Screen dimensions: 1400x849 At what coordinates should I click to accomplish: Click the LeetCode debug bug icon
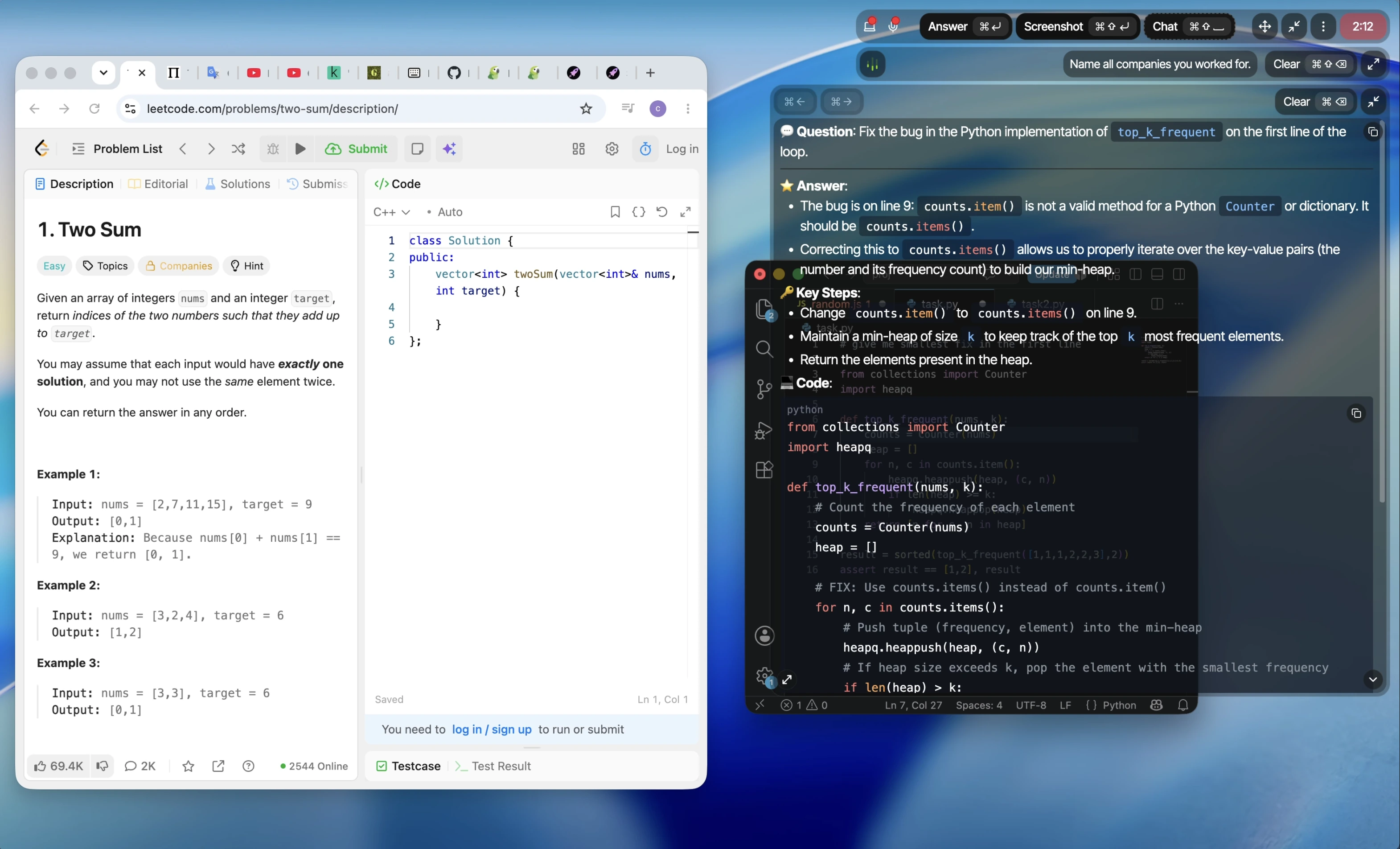[x=273, y=149]
